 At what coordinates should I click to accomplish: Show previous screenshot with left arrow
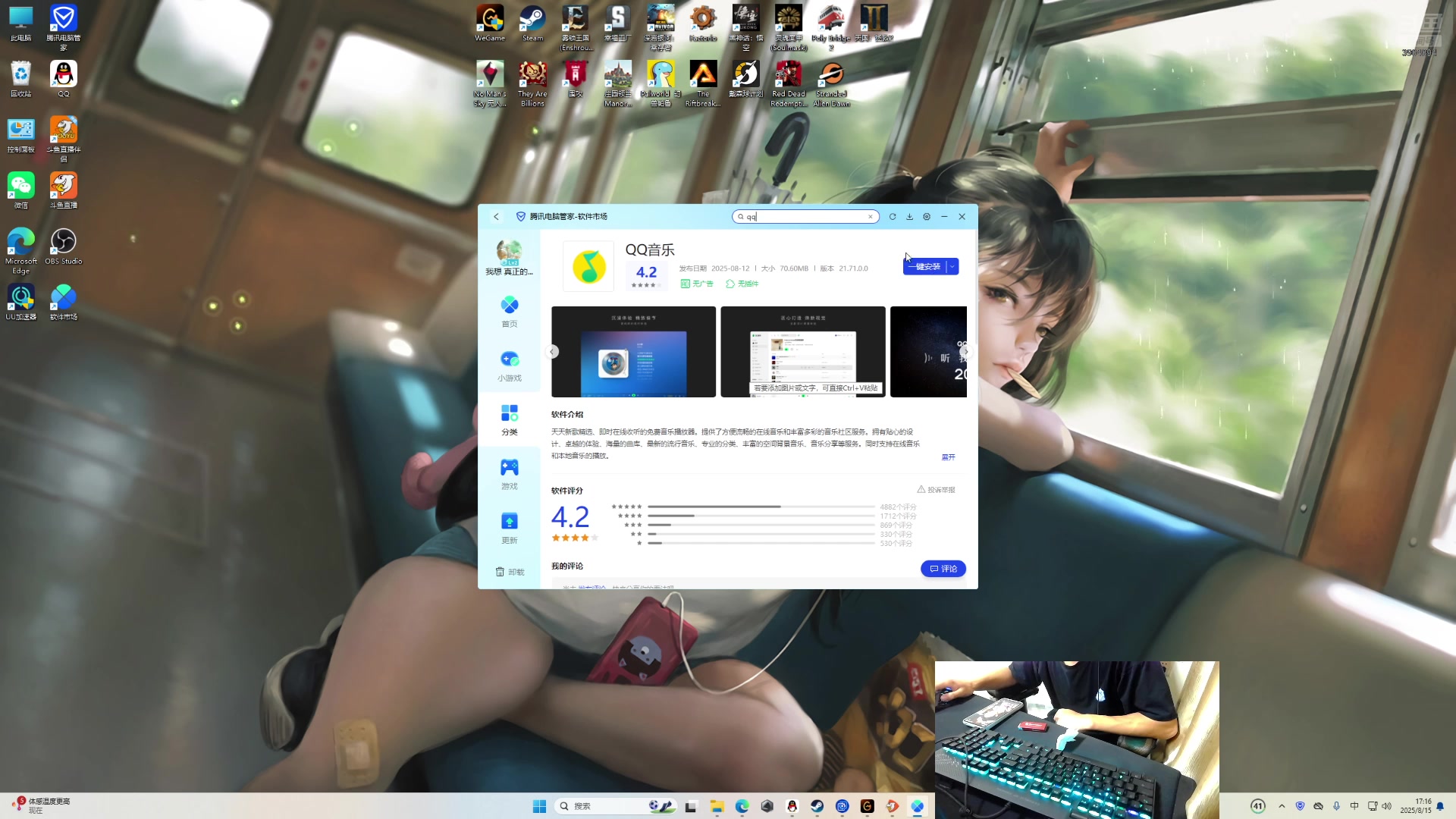pos(552,352)
